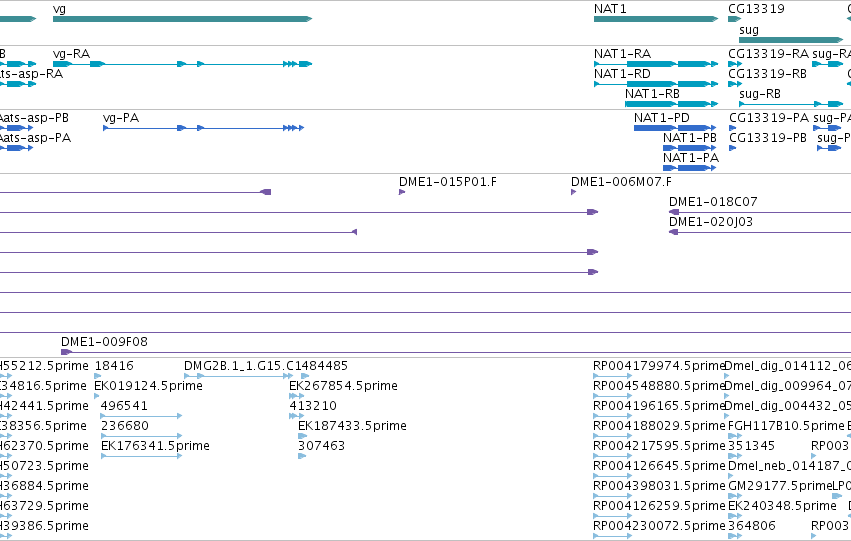Click the NAT1-RD transcript label

tap(622, 74)
